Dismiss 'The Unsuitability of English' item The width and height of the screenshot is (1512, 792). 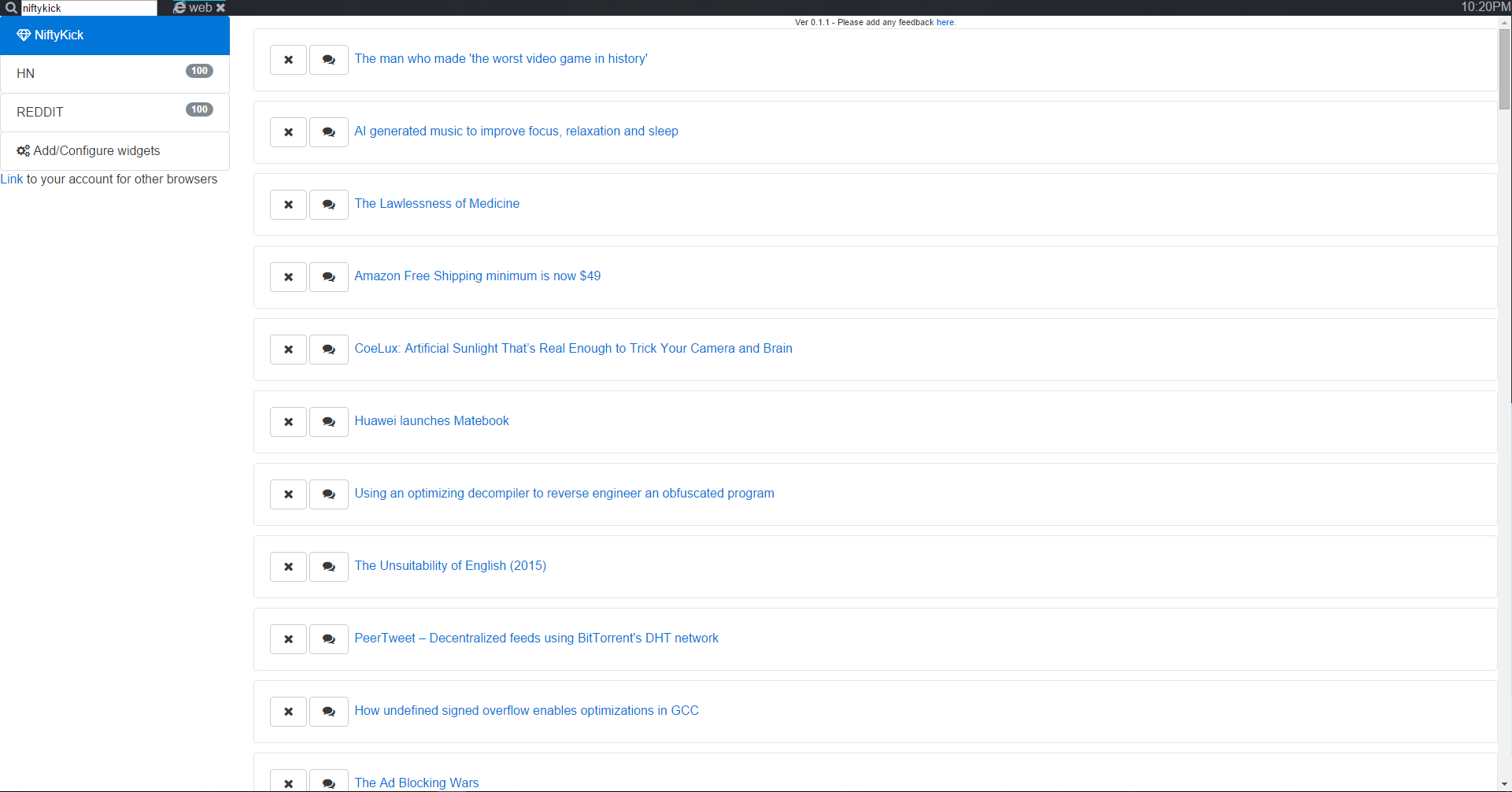(x=289, y=567)
